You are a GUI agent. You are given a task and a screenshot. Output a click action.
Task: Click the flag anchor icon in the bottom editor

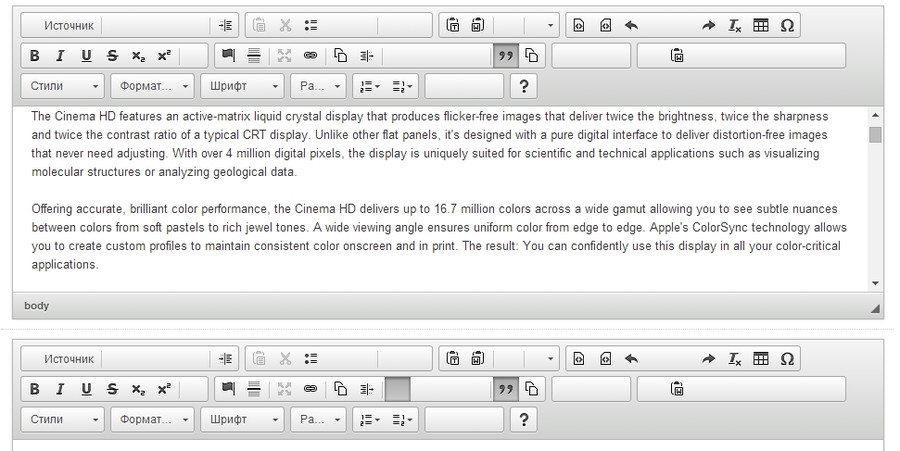pyautogui.click(x=228, y=389)
